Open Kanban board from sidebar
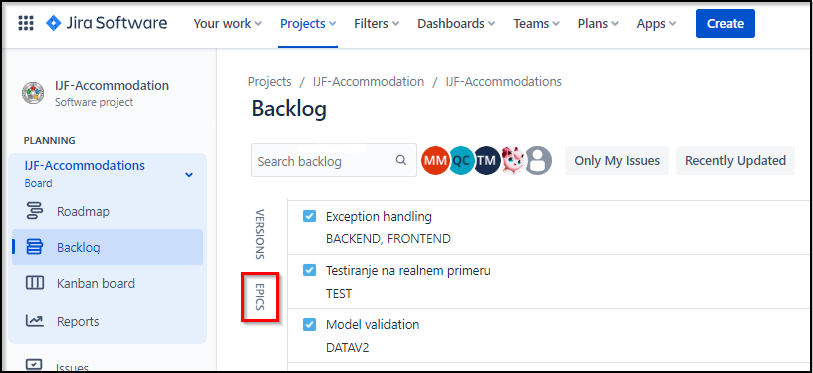 click(95, 283)
